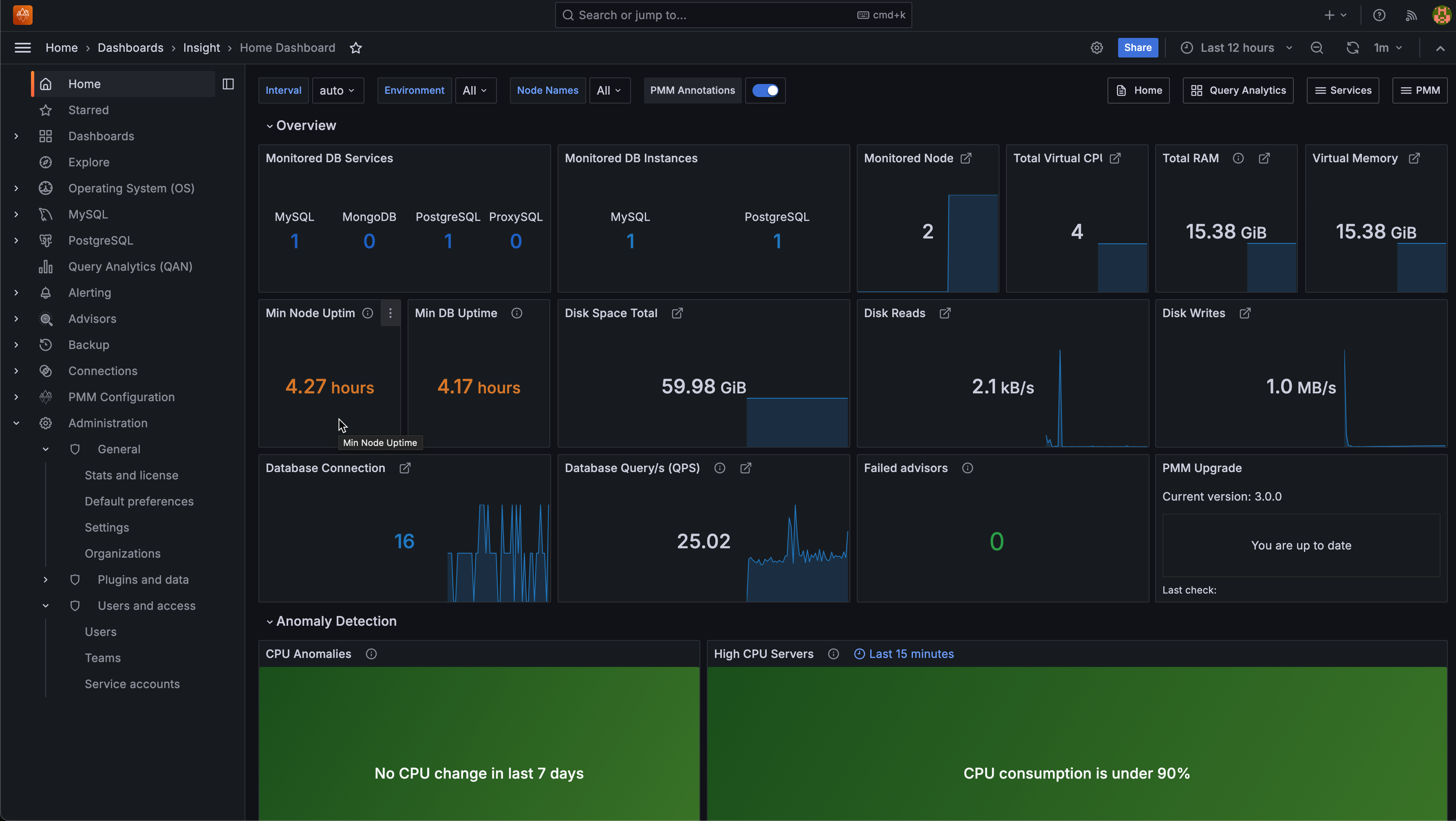Navigate to Dashboards via the breadcrumb

pos(130,48)
